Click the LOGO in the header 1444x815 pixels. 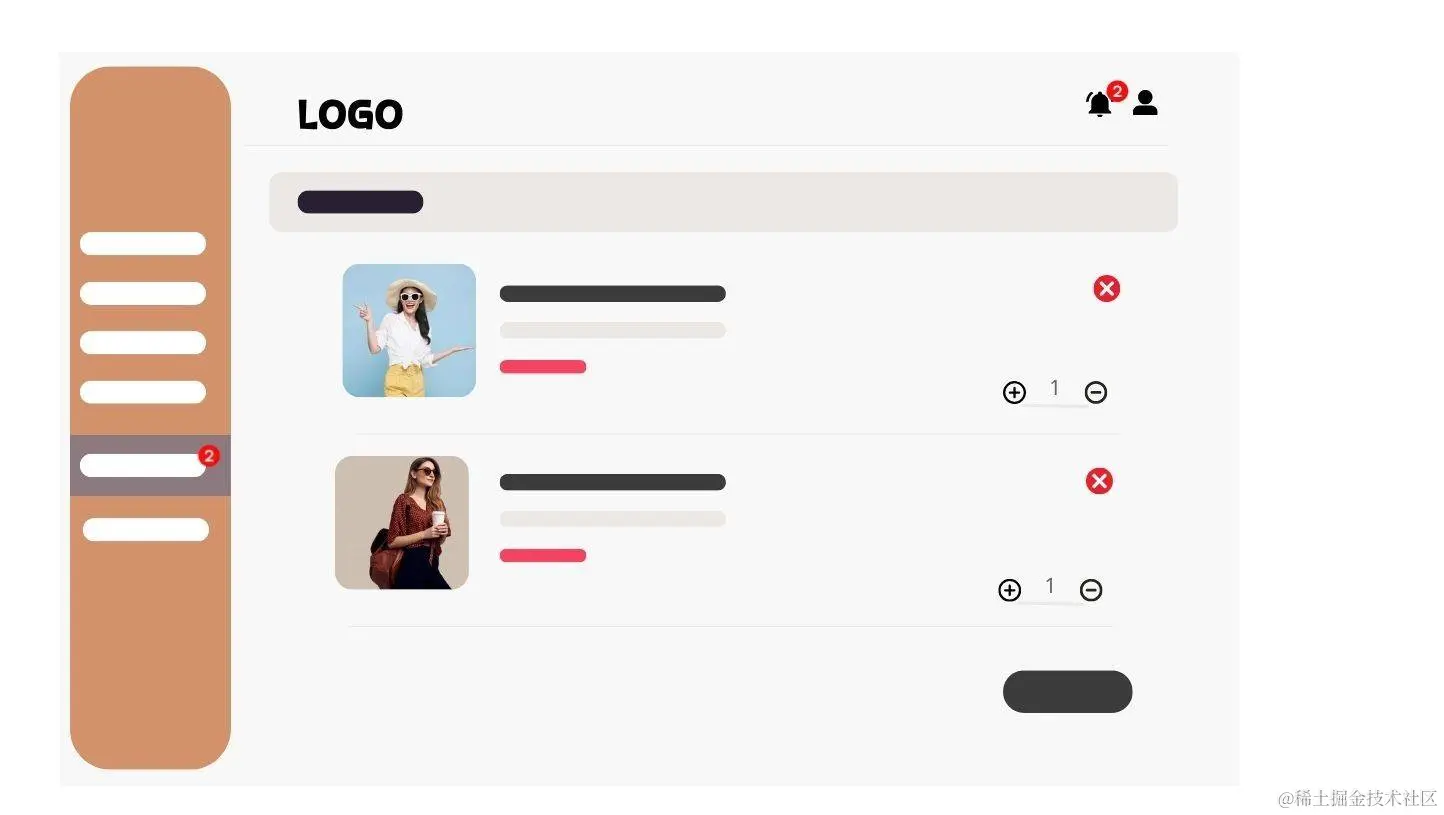point(350,115)
